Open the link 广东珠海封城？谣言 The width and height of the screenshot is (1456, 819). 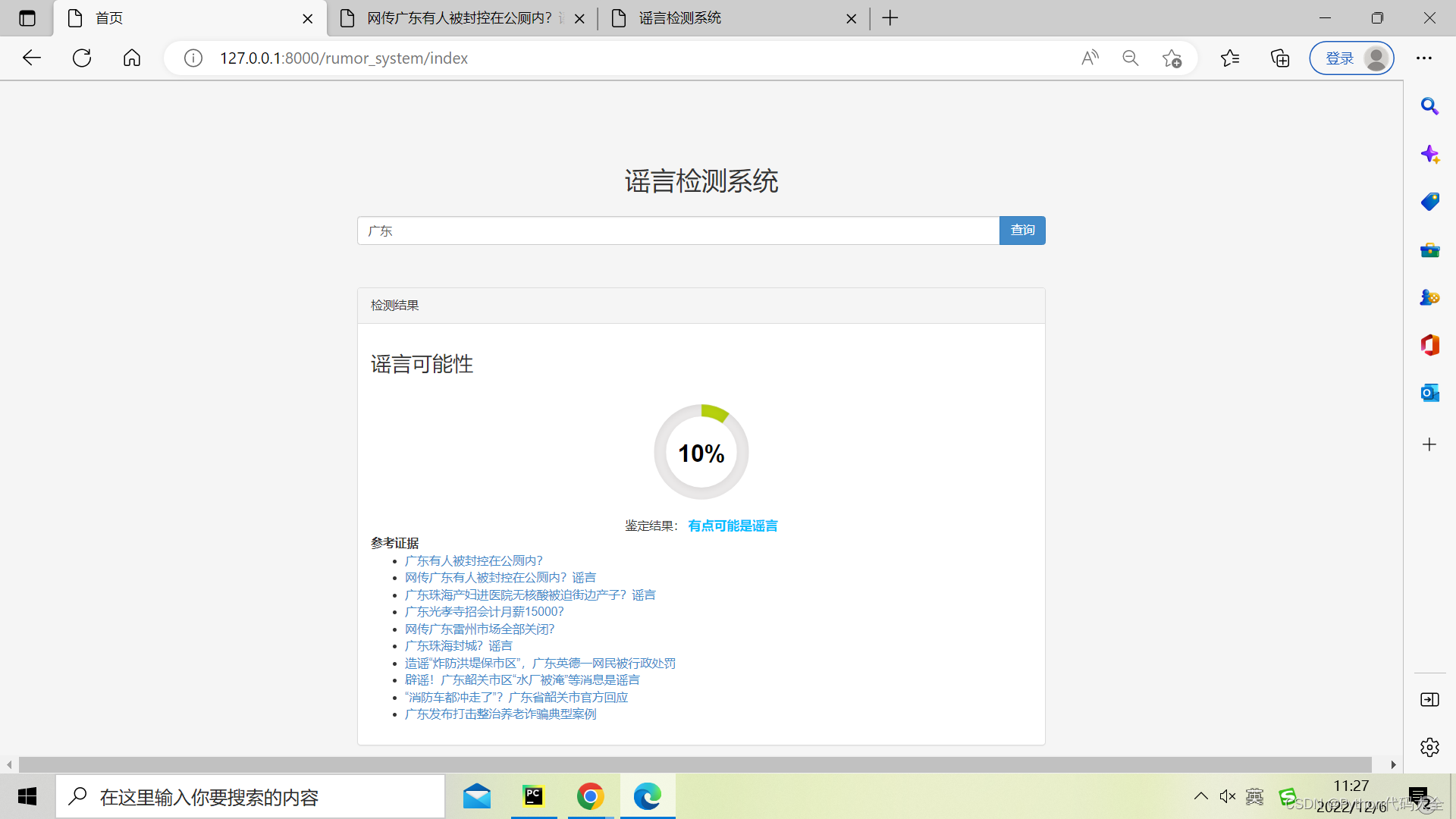pos(458,645)
